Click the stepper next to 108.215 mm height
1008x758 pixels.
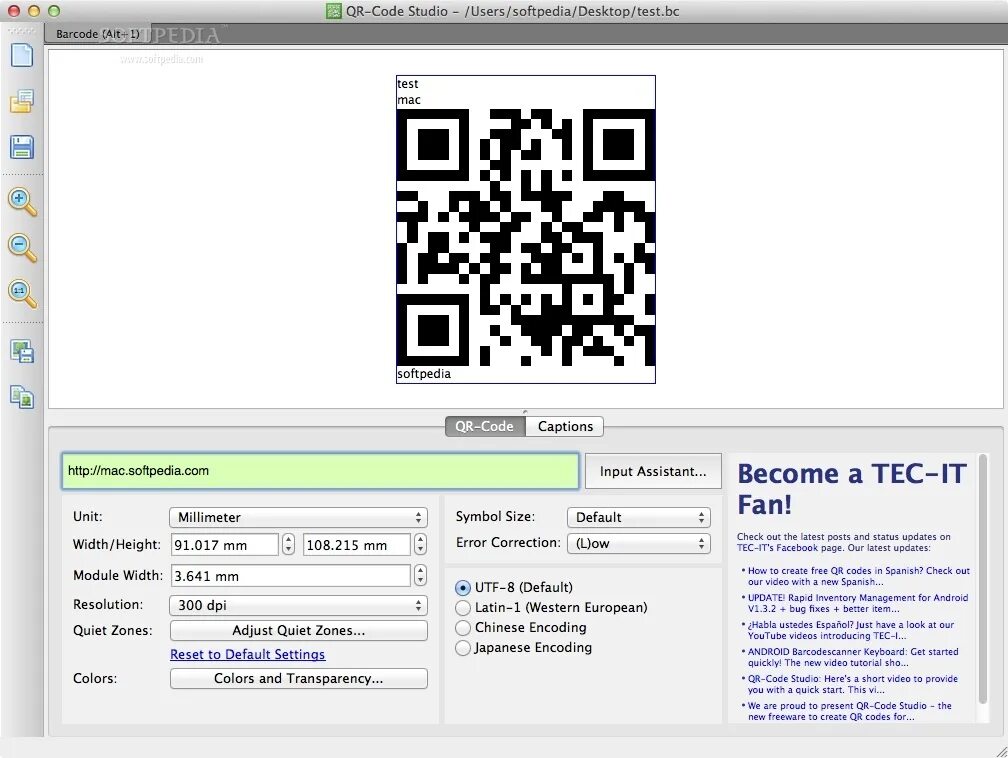(420, 545)
